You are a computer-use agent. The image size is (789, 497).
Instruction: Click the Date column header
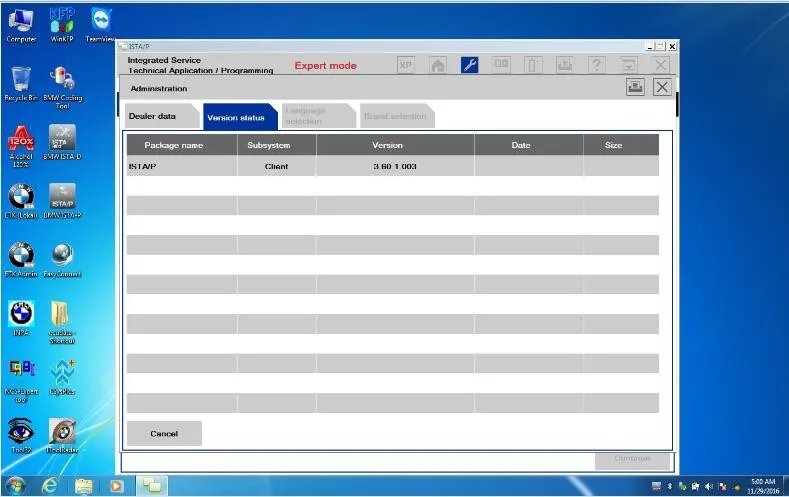tap(529, 145)
